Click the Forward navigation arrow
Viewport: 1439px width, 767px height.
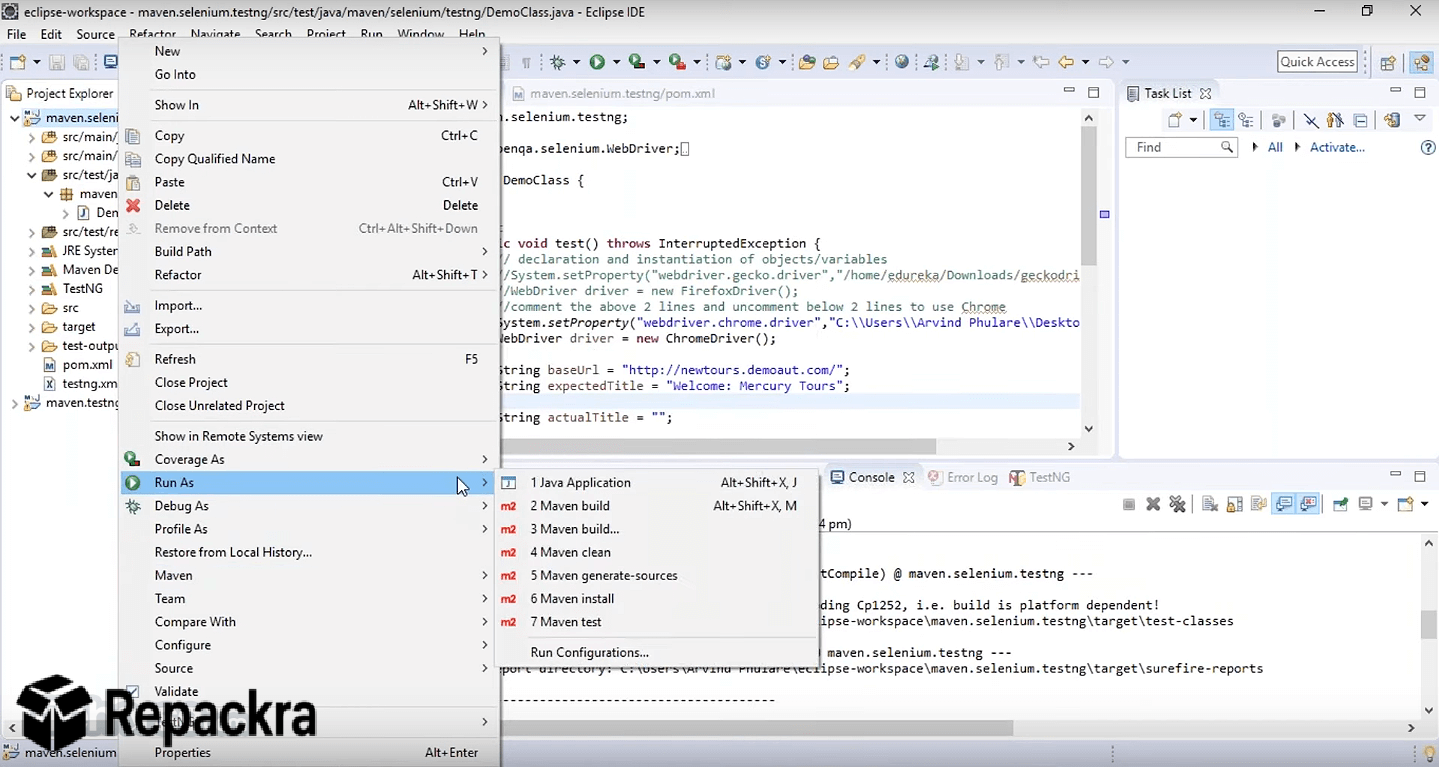[1106, 62]
